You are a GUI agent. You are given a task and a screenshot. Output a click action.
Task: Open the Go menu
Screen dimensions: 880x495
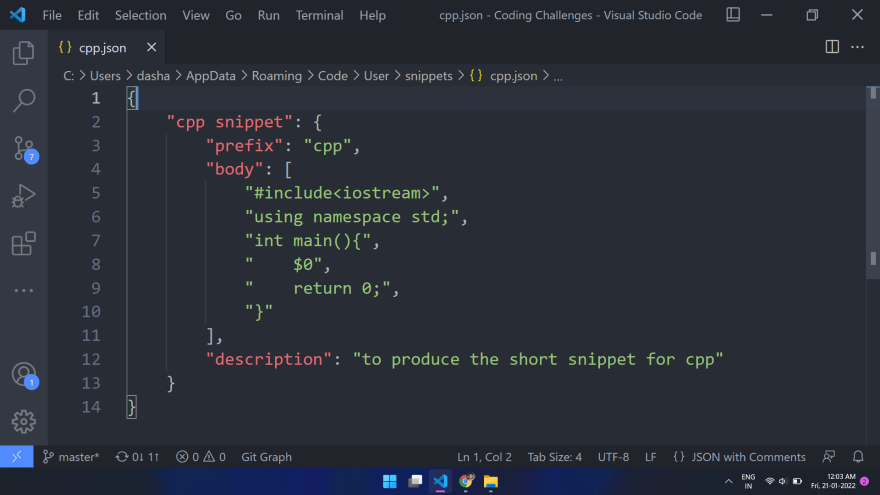click(233, 15)
